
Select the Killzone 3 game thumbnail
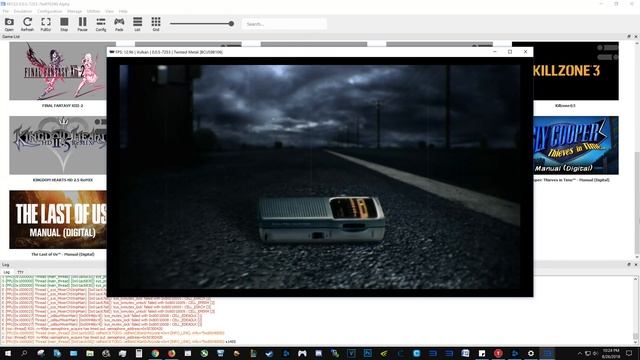pos(576,71)
